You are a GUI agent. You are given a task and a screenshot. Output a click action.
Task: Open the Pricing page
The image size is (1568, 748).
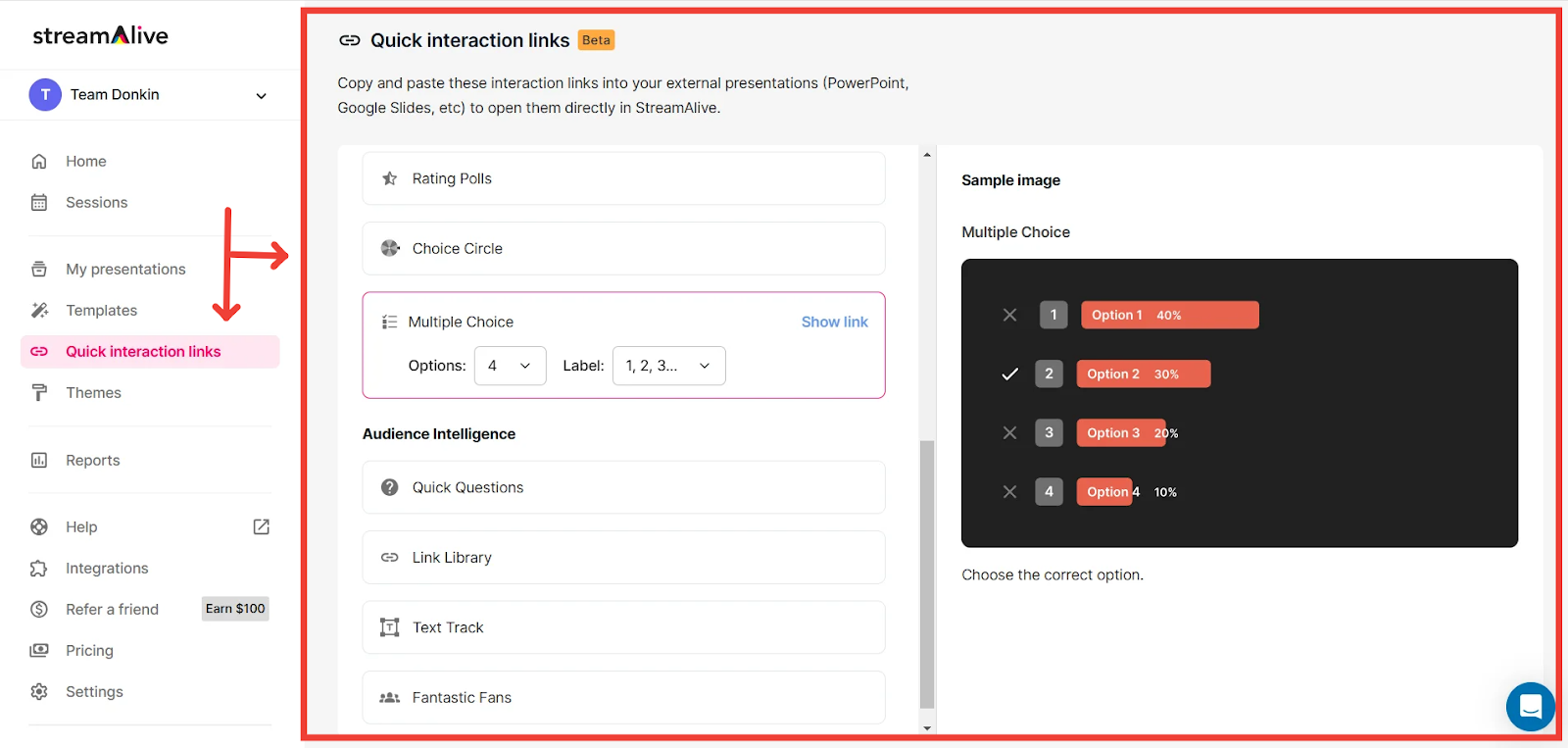coord(89,651)
